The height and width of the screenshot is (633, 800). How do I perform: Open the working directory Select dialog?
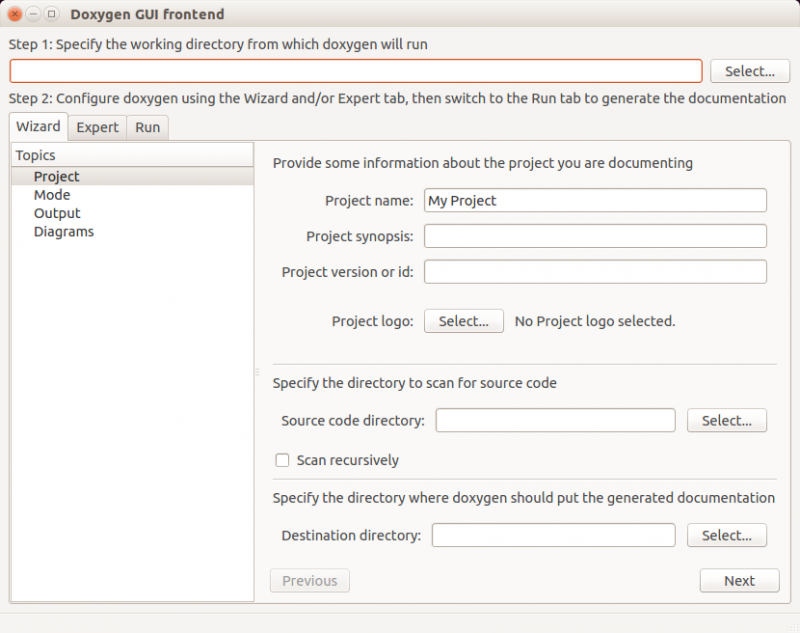tap(750, 71)
